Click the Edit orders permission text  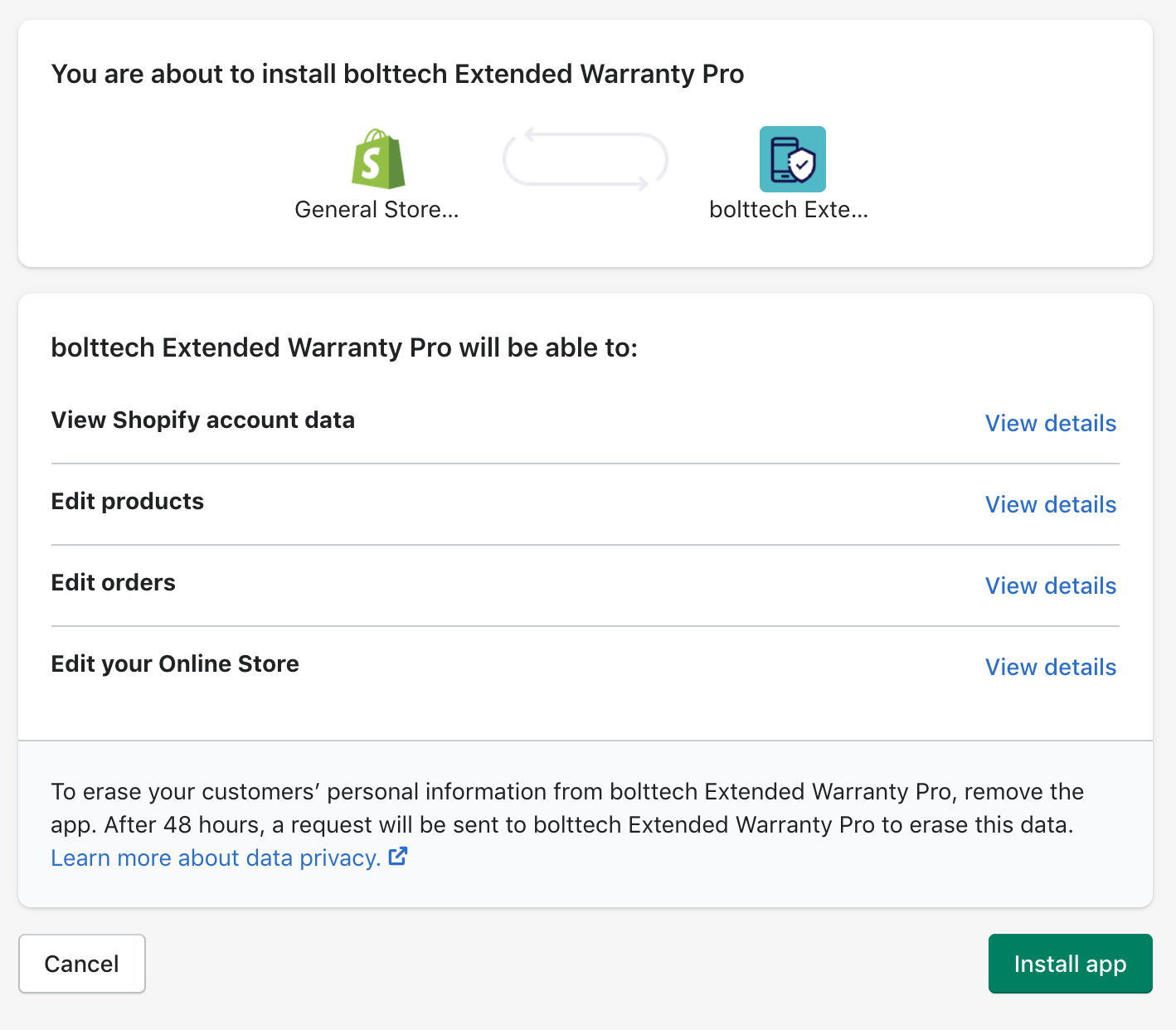pyautogui.click(x=114, y=583)
